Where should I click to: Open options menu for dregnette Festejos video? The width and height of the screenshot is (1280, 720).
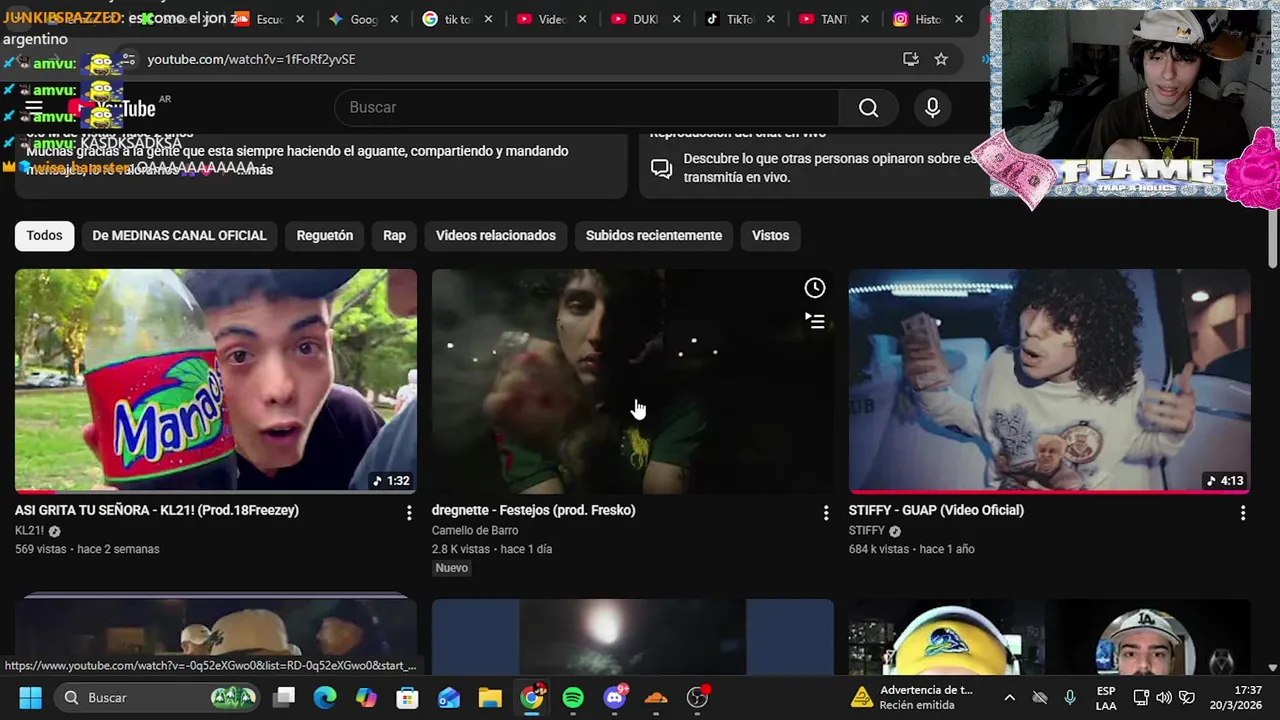pos(825,513)
